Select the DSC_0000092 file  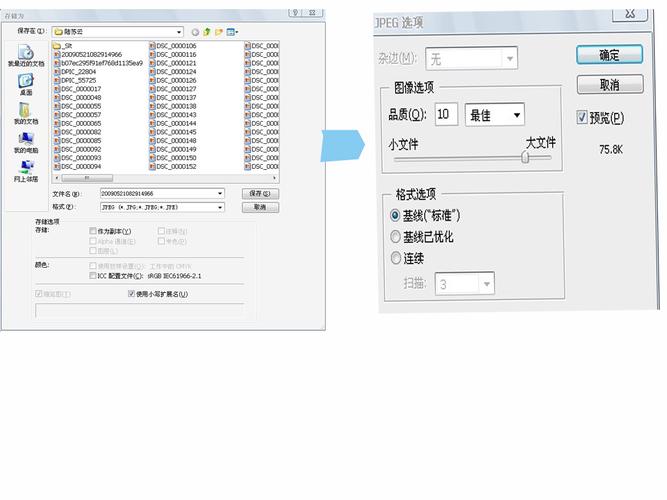pyautogui.click(x=77, y=149)
